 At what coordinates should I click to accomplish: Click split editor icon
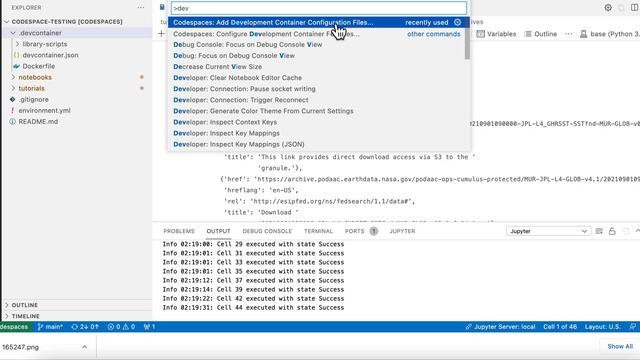[x=635, y=7]
